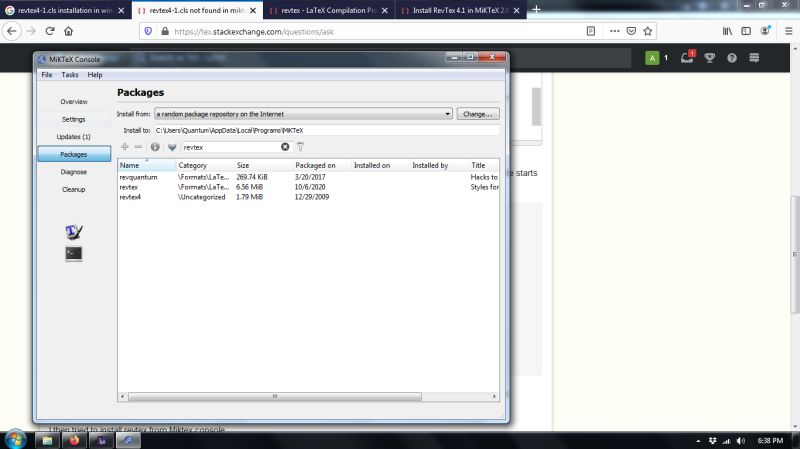
Task: Sort packages by Category column
Action: [205, 165]
